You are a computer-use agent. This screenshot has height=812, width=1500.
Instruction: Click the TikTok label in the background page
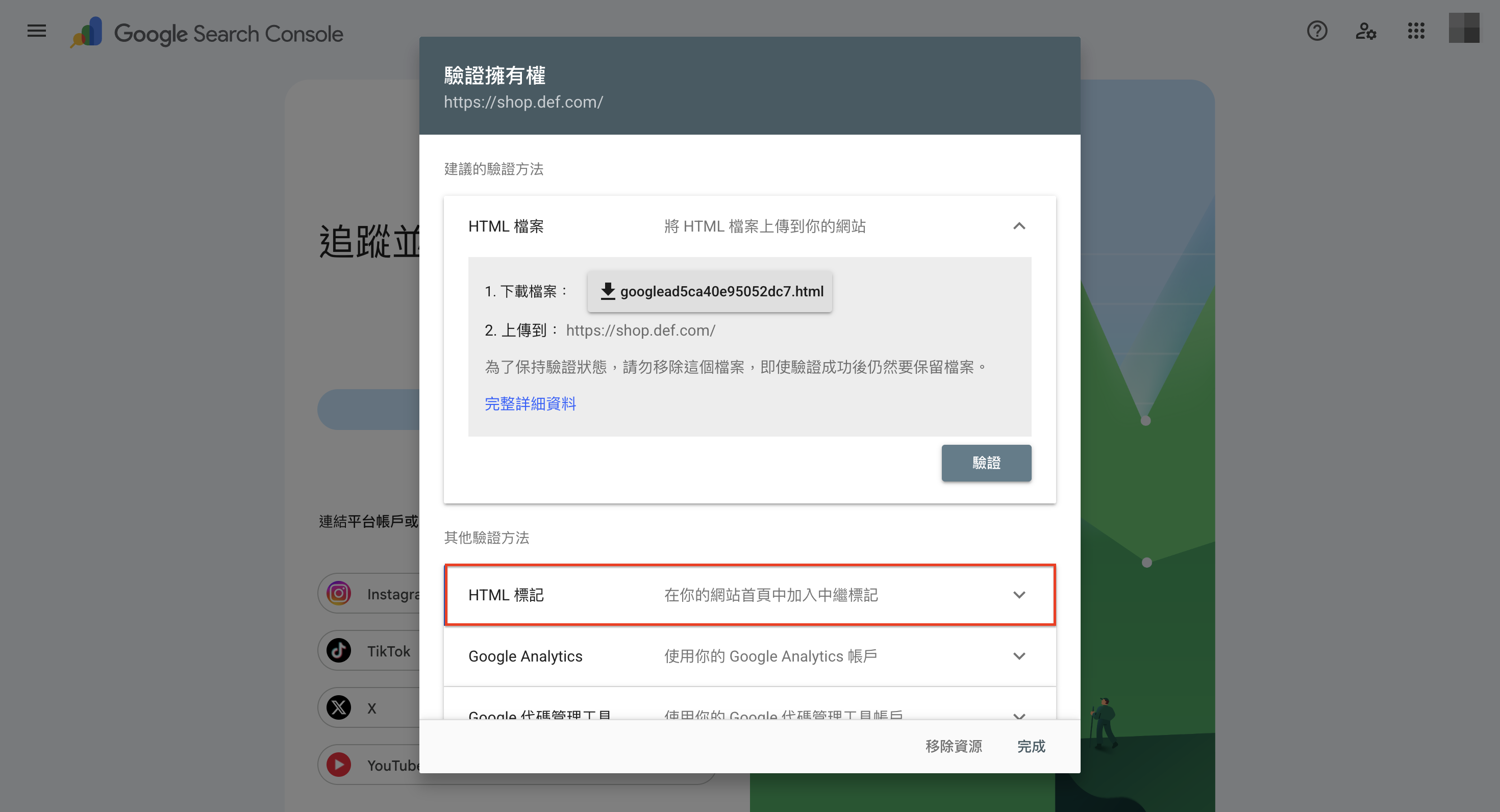pos(388,651)
